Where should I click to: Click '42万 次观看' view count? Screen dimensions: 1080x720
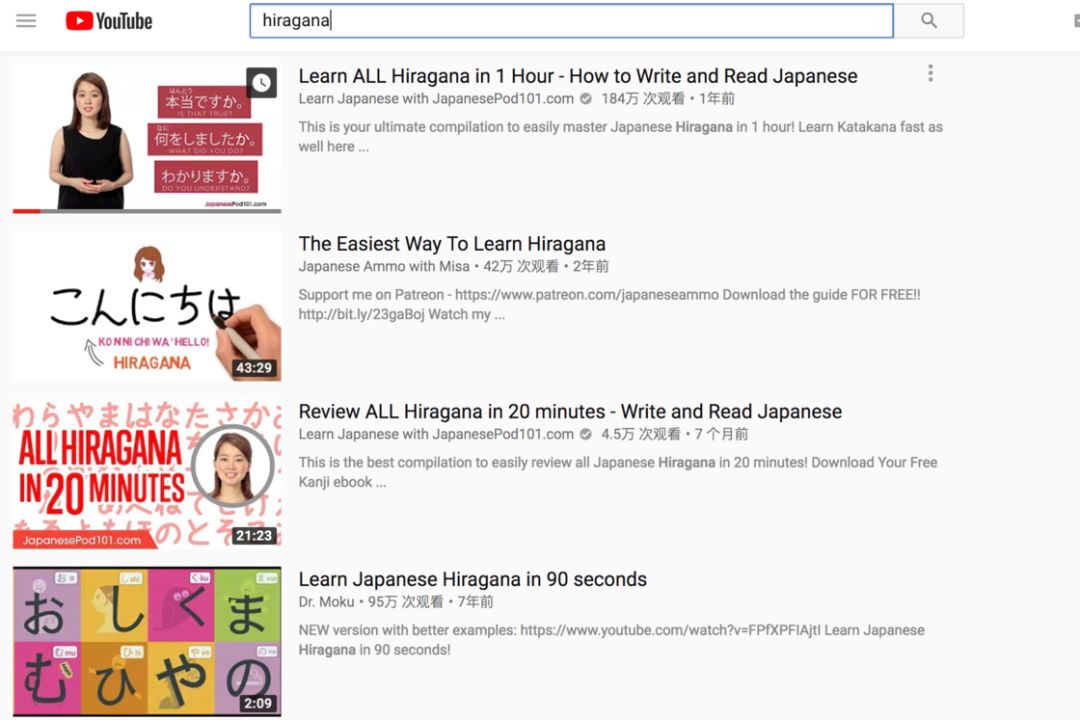[521, 267]
